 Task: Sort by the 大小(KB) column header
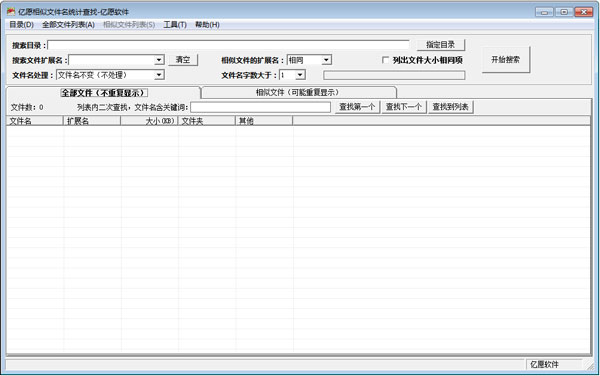tap(149, 121)
